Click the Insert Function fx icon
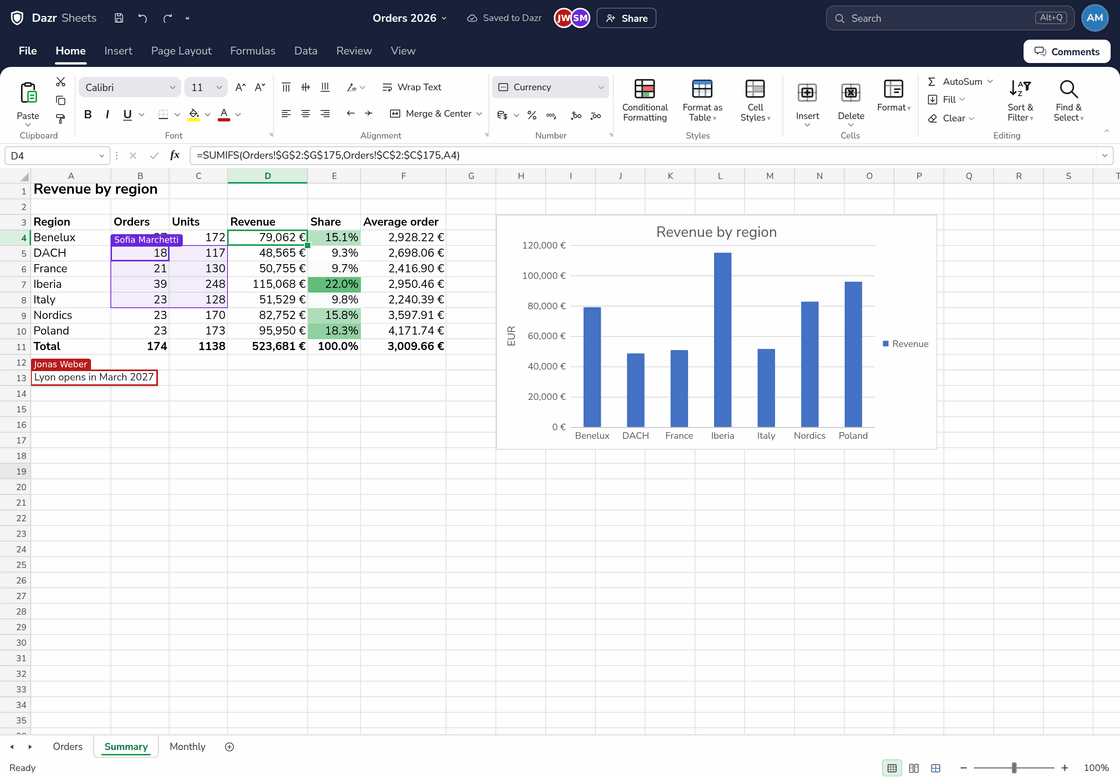The image size is (1120, 778). tap(175, 155)
